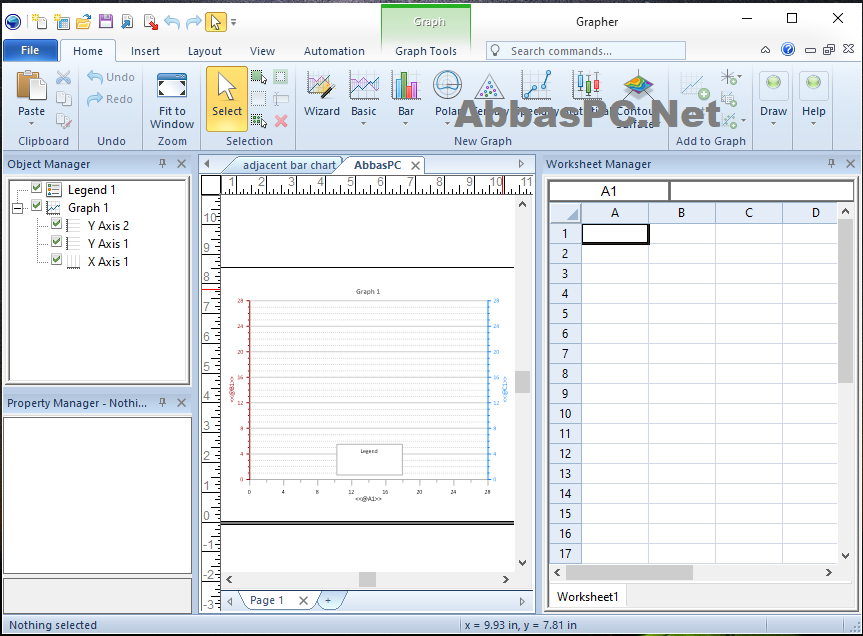Open the Help dropdown in ribbon
This screenshot has width=863, height=636.
[x=813, y=123]
